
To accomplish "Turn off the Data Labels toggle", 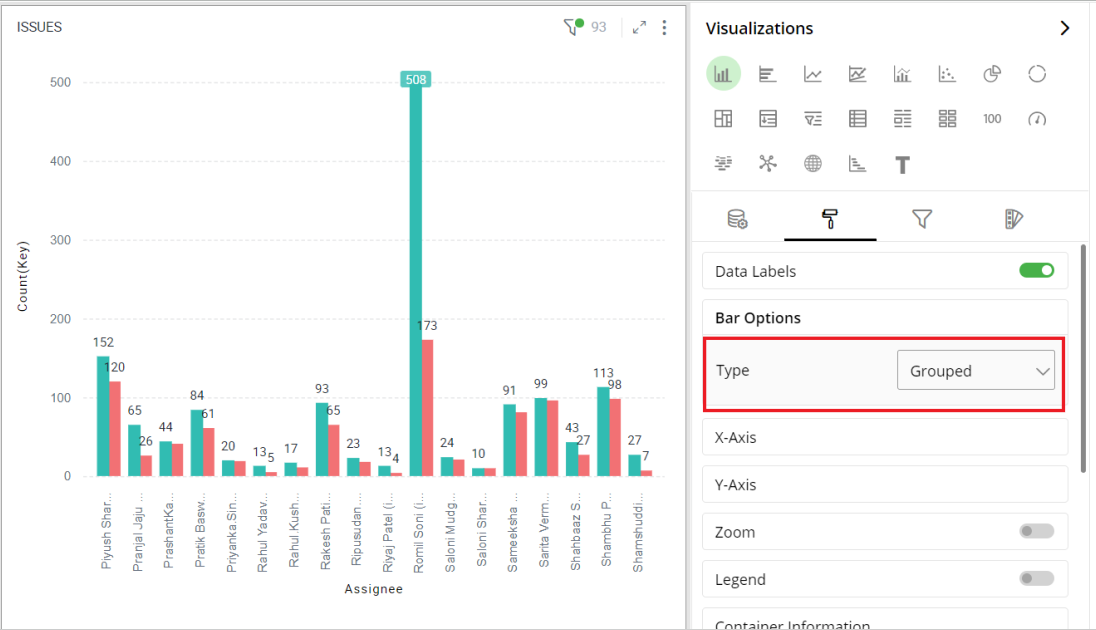I will coord(1037,271).
